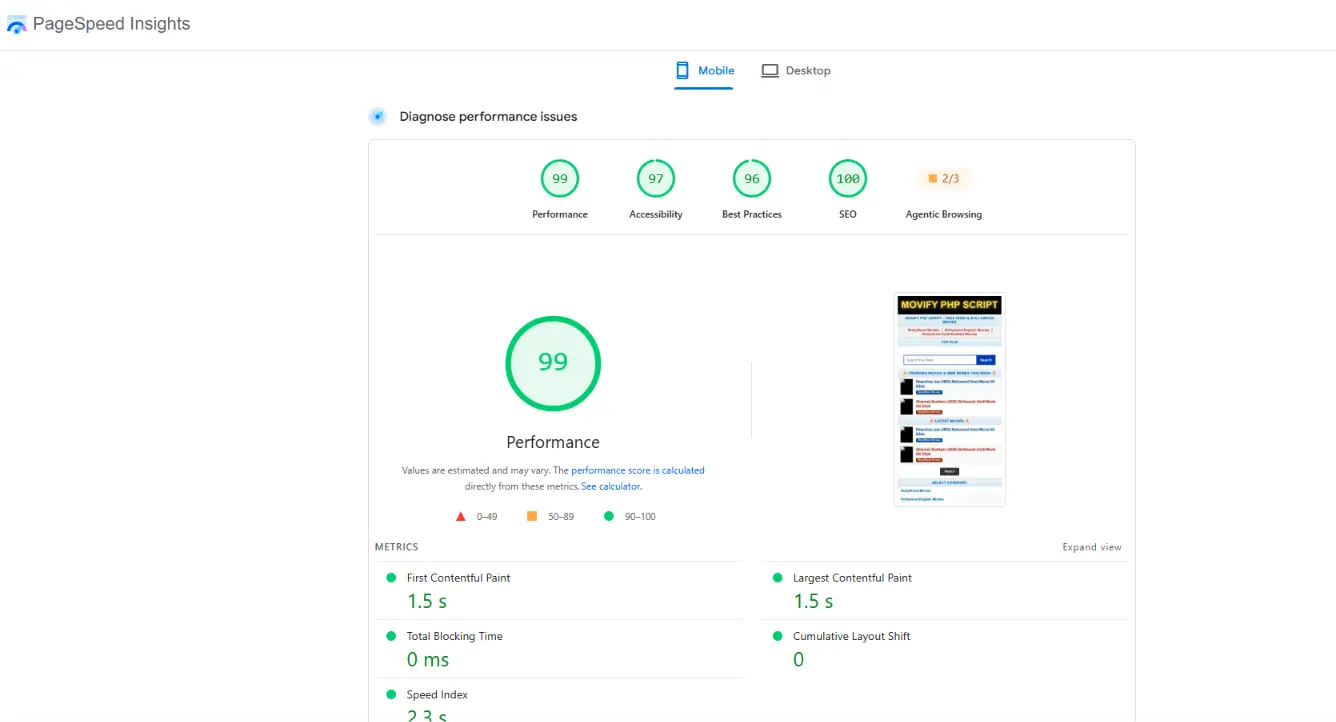This screenshot has height=722, width=1336.
Task: Open PageSpeed Insights home title link
Action: coord(111,24)
